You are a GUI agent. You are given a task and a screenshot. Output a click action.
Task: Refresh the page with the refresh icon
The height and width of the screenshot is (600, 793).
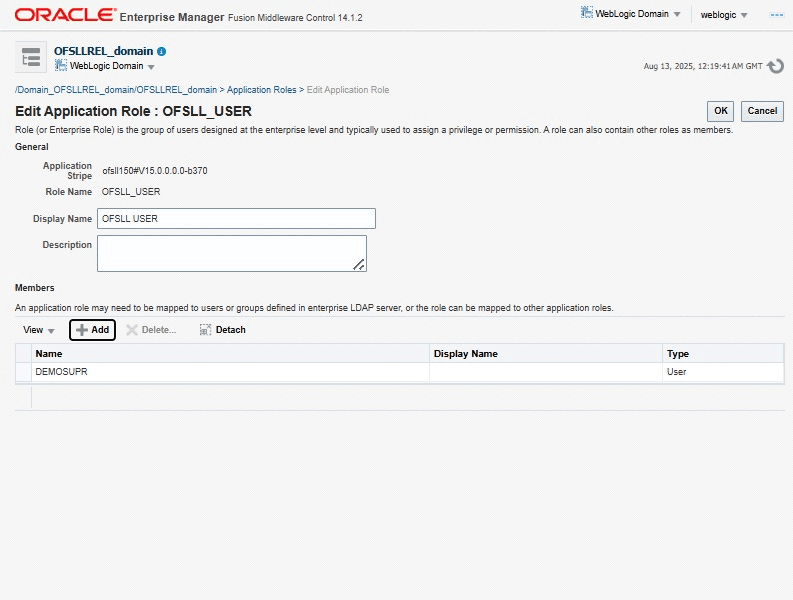point(775,66)
